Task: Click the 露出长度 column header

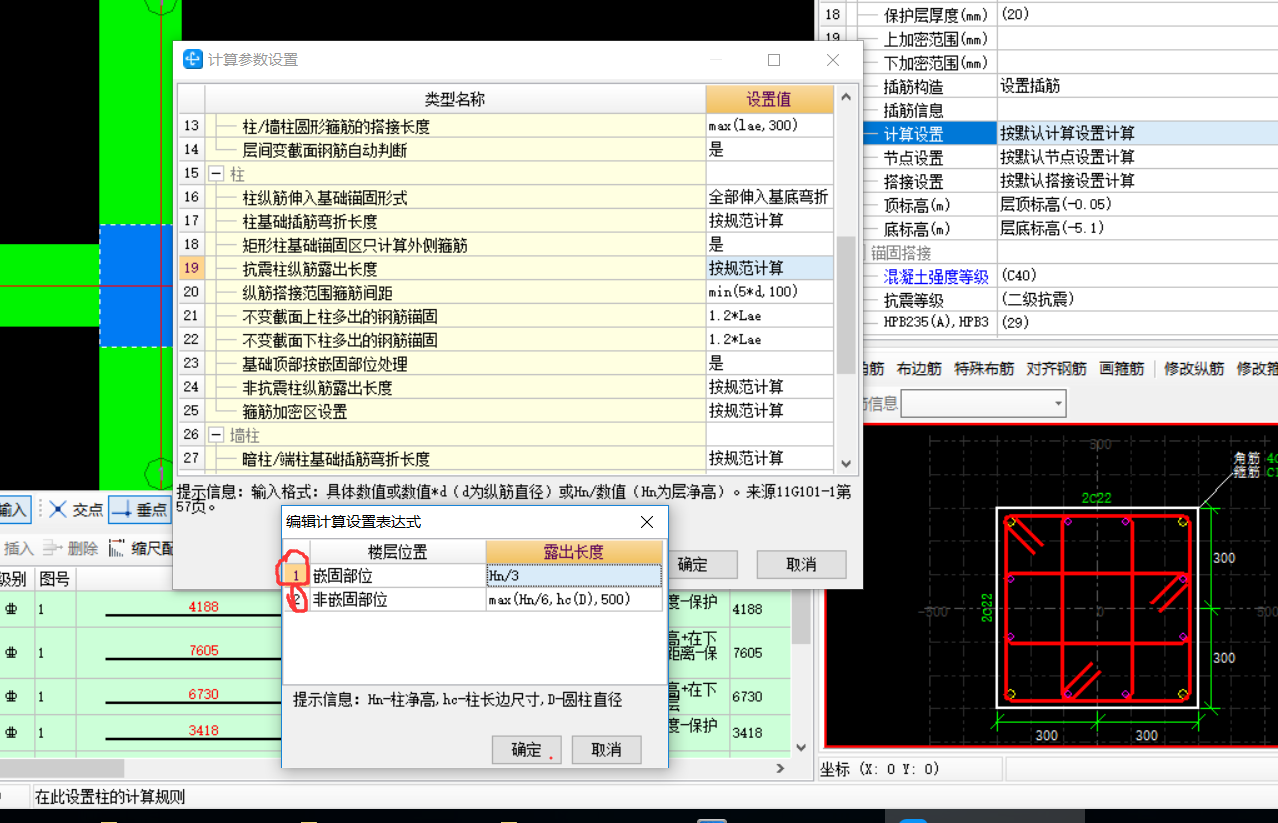Action: [x=574, y=552]
